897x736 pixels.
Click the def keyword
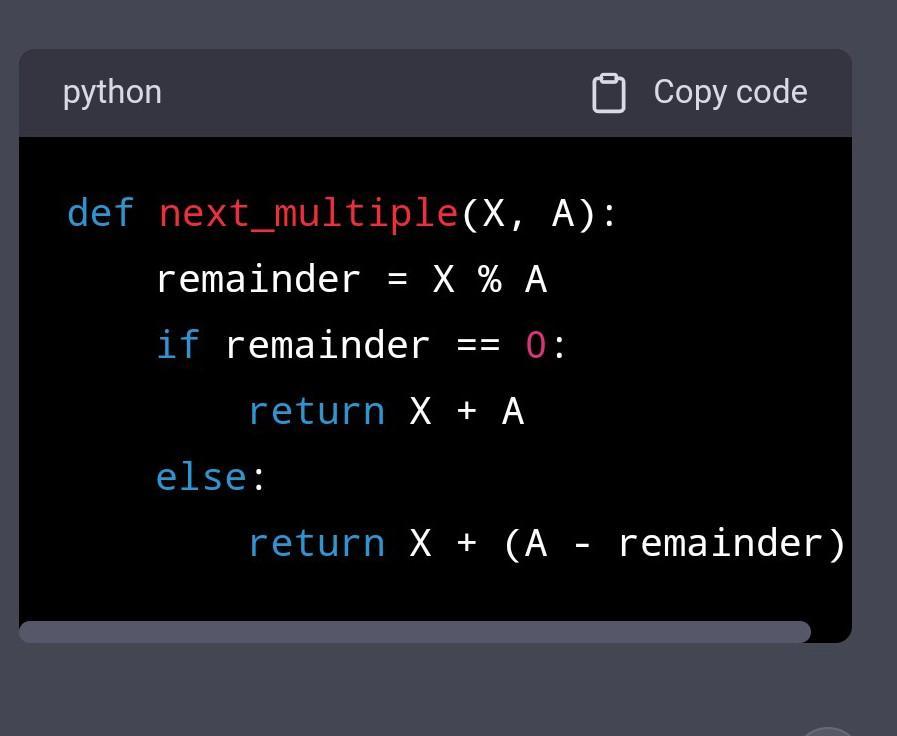[100, 213]
